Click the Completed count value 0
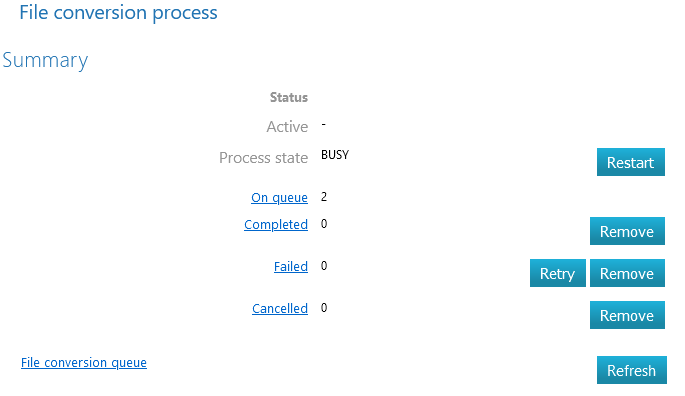685x396 pixels. click(324, 224)
